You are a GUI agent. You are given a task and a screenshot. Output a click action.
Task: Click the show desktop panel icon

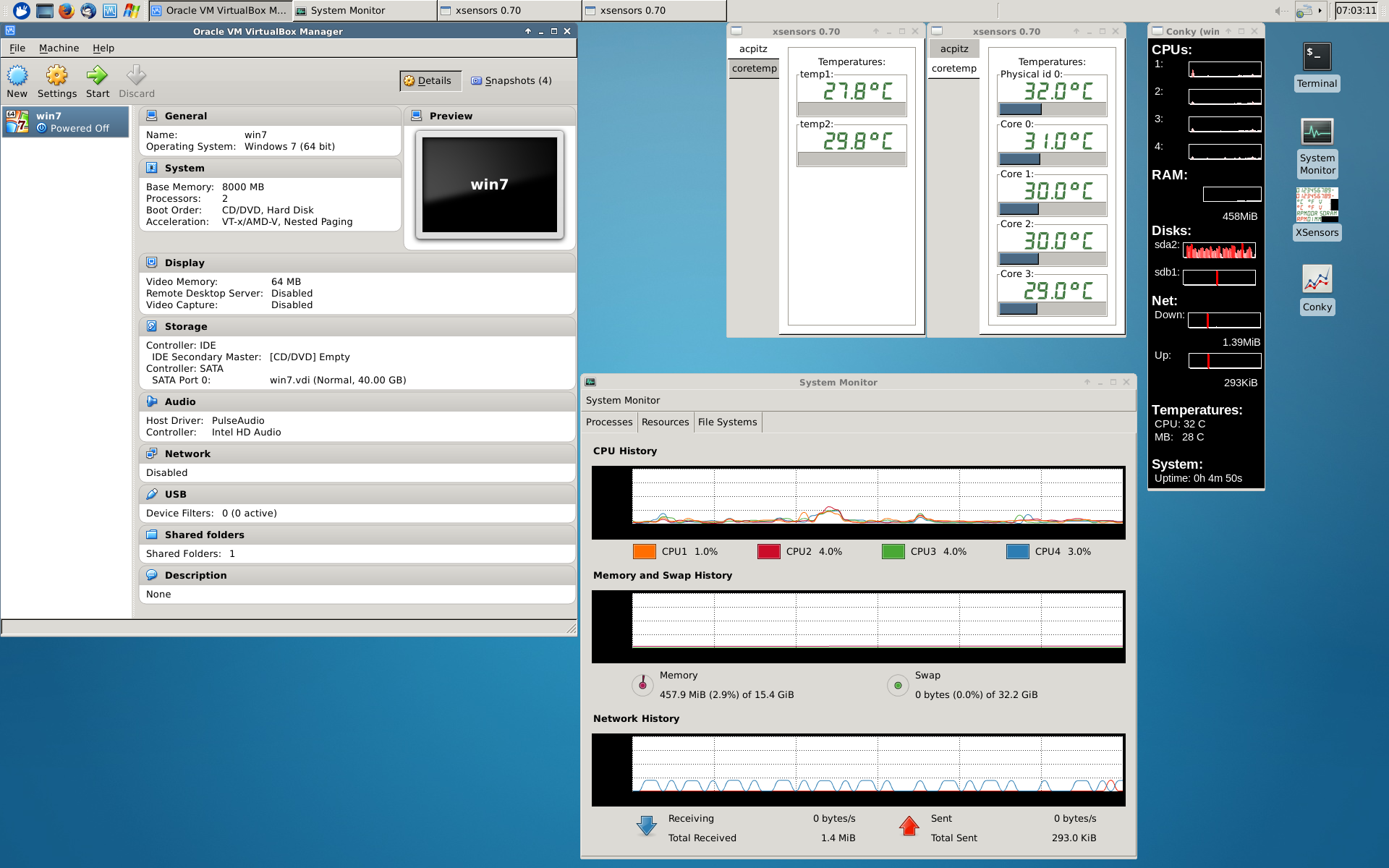point(45,10)
